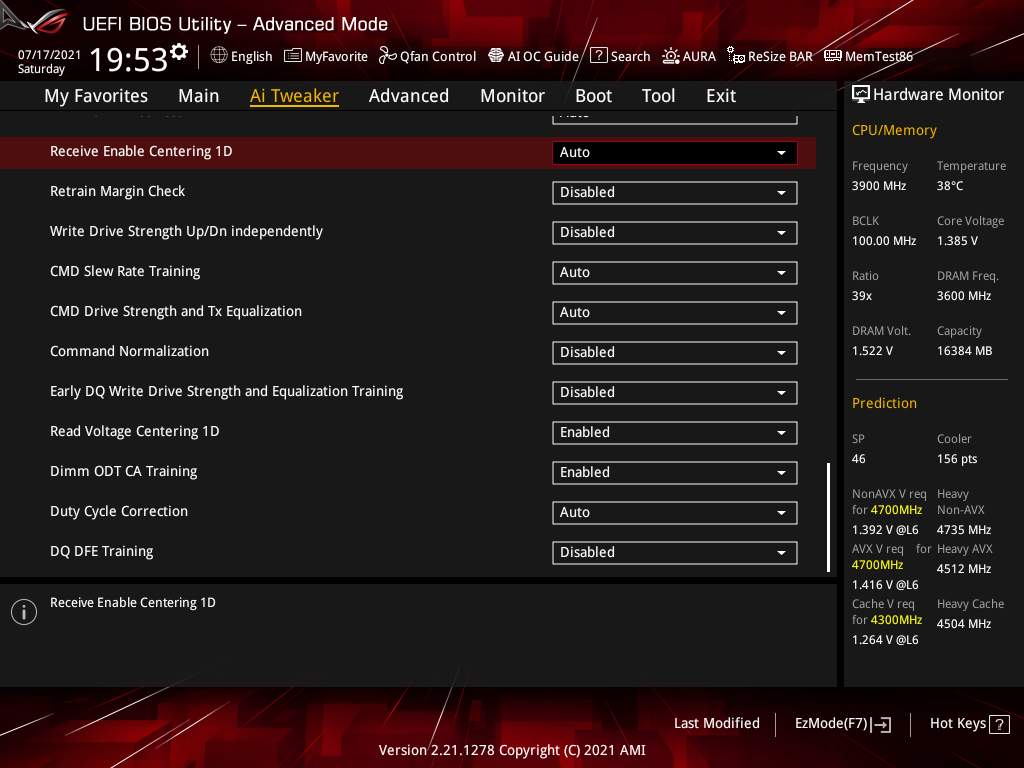The width and height of the screenshot is (1024, 768).
Task: Click the Prediction section heading
Action: pyautogui.click(x=884, y=404)
